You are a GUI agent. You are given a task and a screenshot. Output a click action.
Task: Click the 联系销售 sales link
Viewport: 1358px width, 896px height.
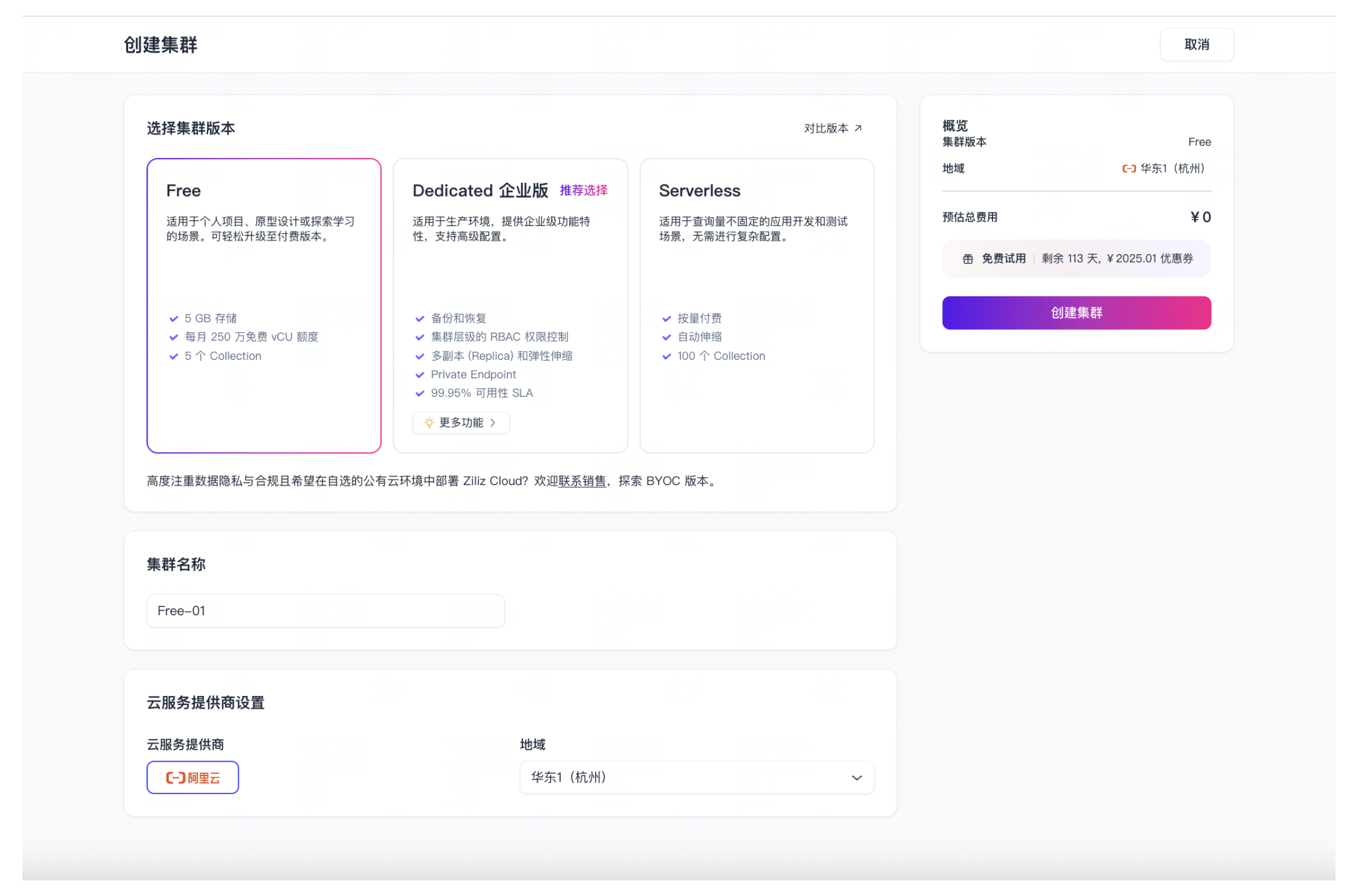pos(581,481)
